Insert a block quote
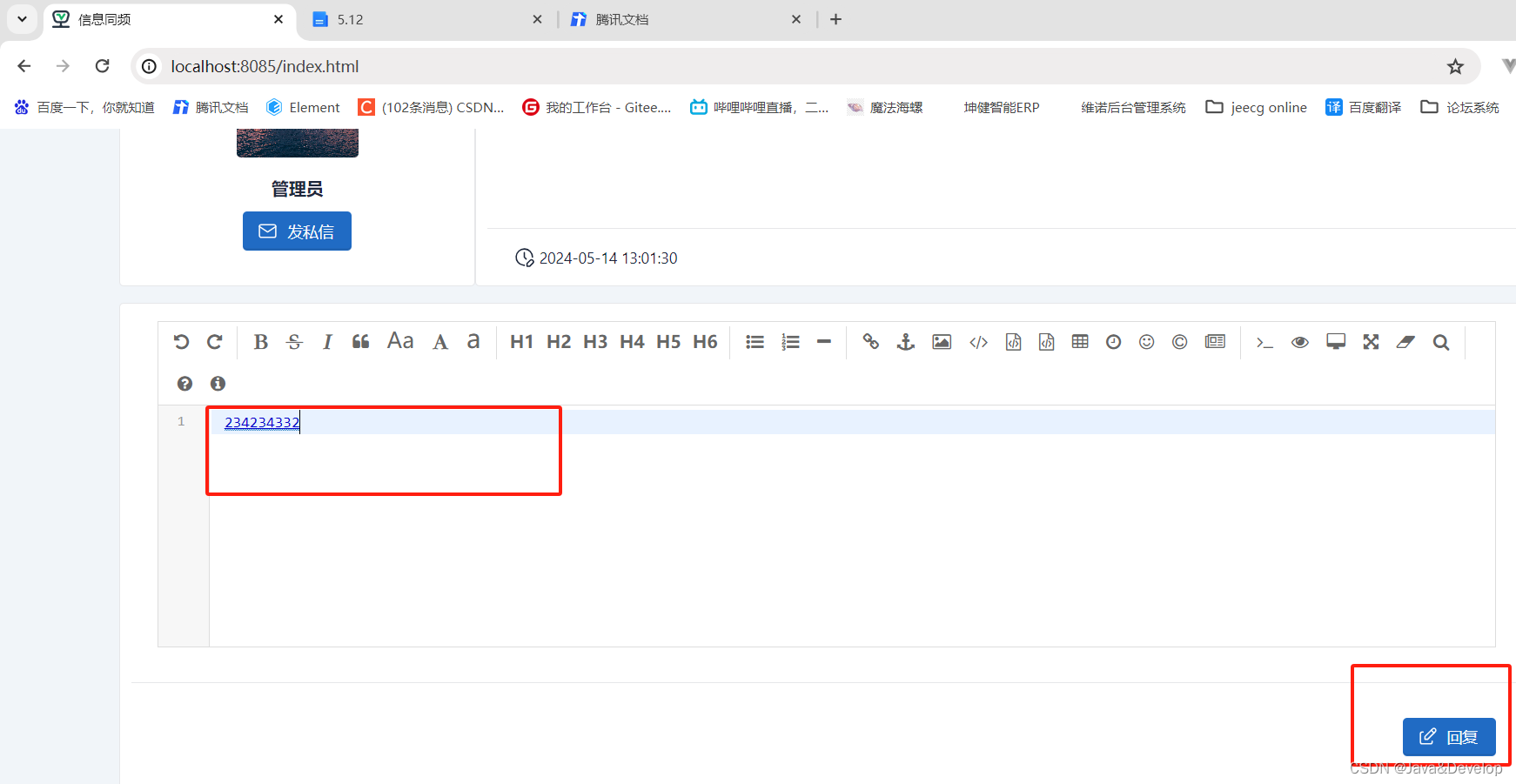 click(360, 342)
